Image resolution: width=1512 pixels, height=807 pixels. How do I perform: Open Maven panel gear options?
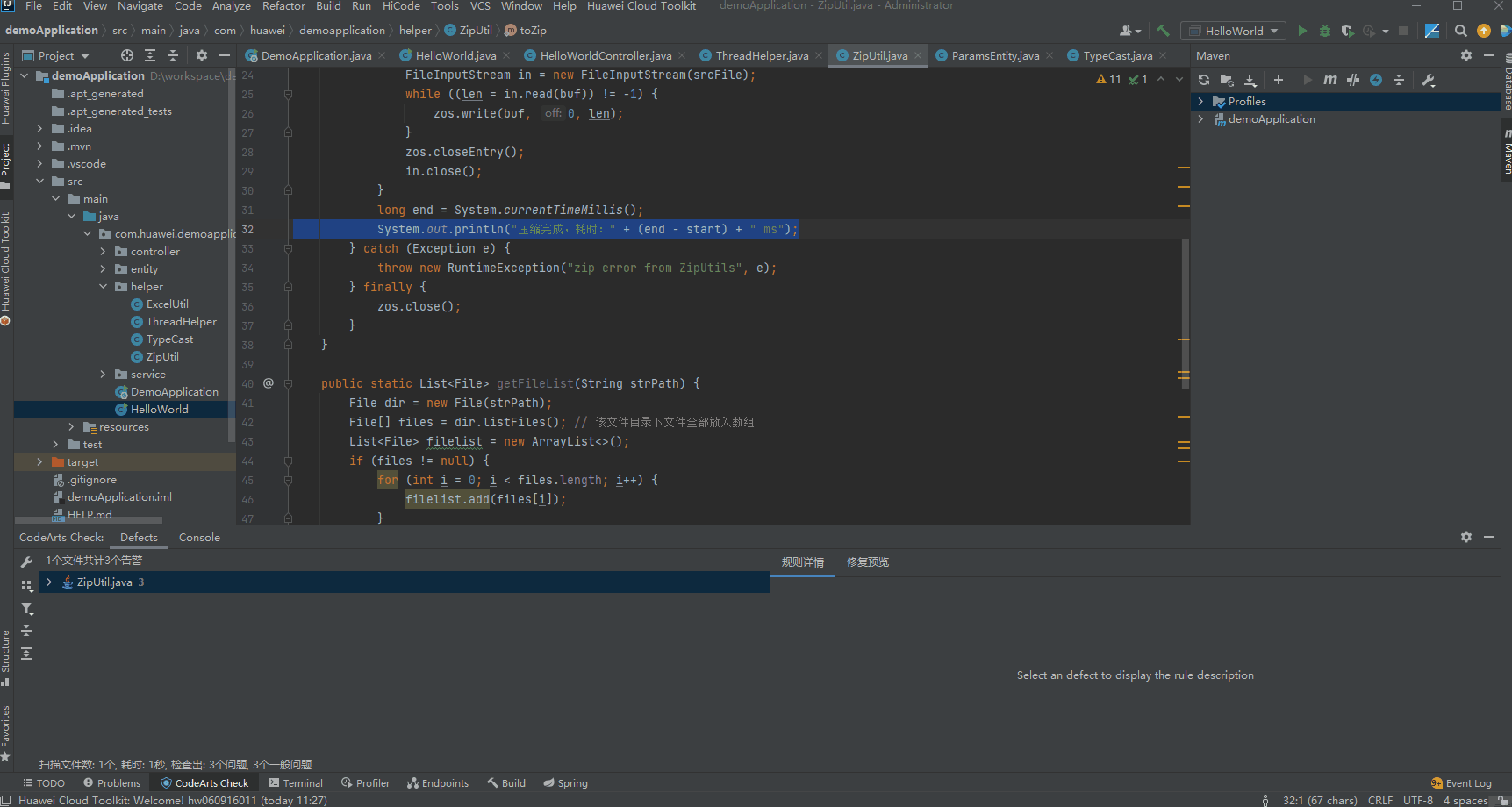click(x=1466, y=55)
